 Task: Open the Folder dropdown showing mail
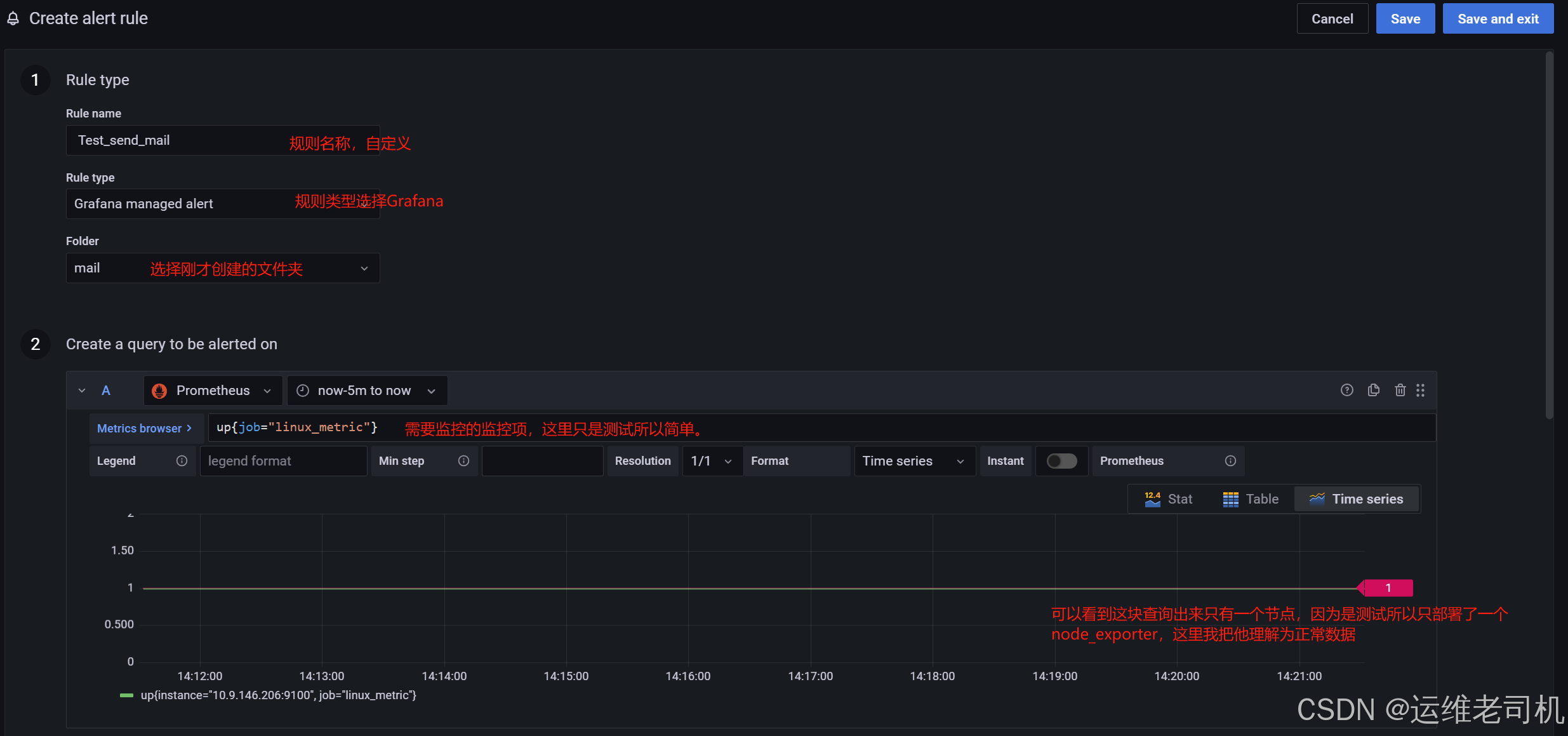[x=222, y=268]
